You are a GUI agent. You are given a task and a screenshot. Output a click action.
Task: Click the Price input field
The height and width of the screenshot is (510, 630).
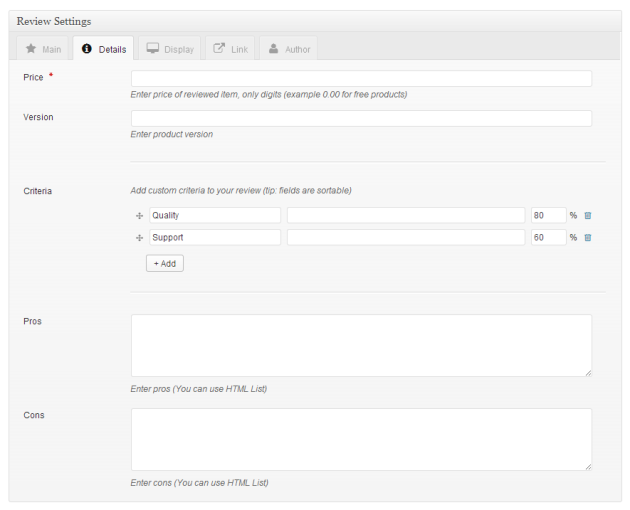click(x=361, y=78)
